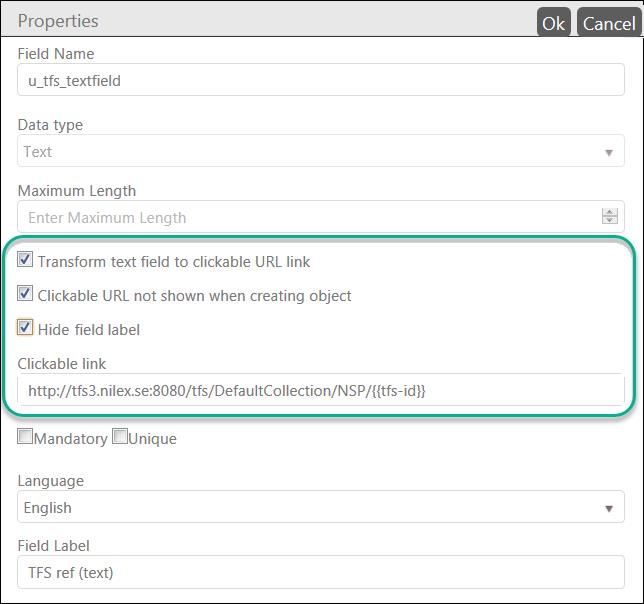The width and height of the screenshot is (644, 604).
Task: Click the Clickable link URL text field
Action: click(320, 390)
